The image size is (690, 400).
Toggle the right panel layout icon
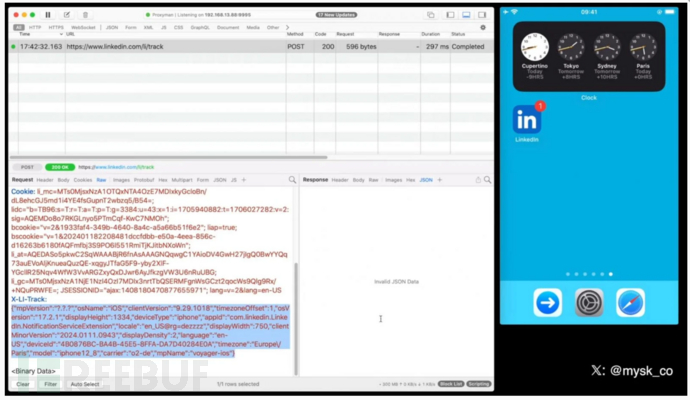[x=482, y=15]
